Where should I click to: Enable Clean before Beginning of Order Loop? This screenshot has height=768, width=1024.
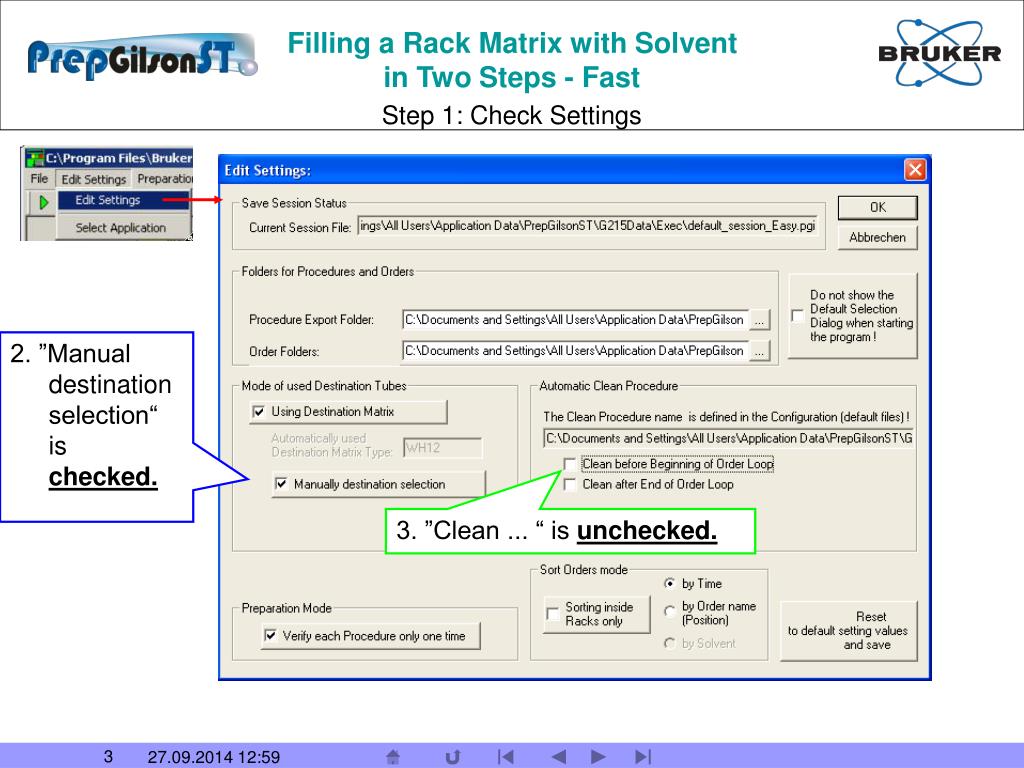pos(569,464)
